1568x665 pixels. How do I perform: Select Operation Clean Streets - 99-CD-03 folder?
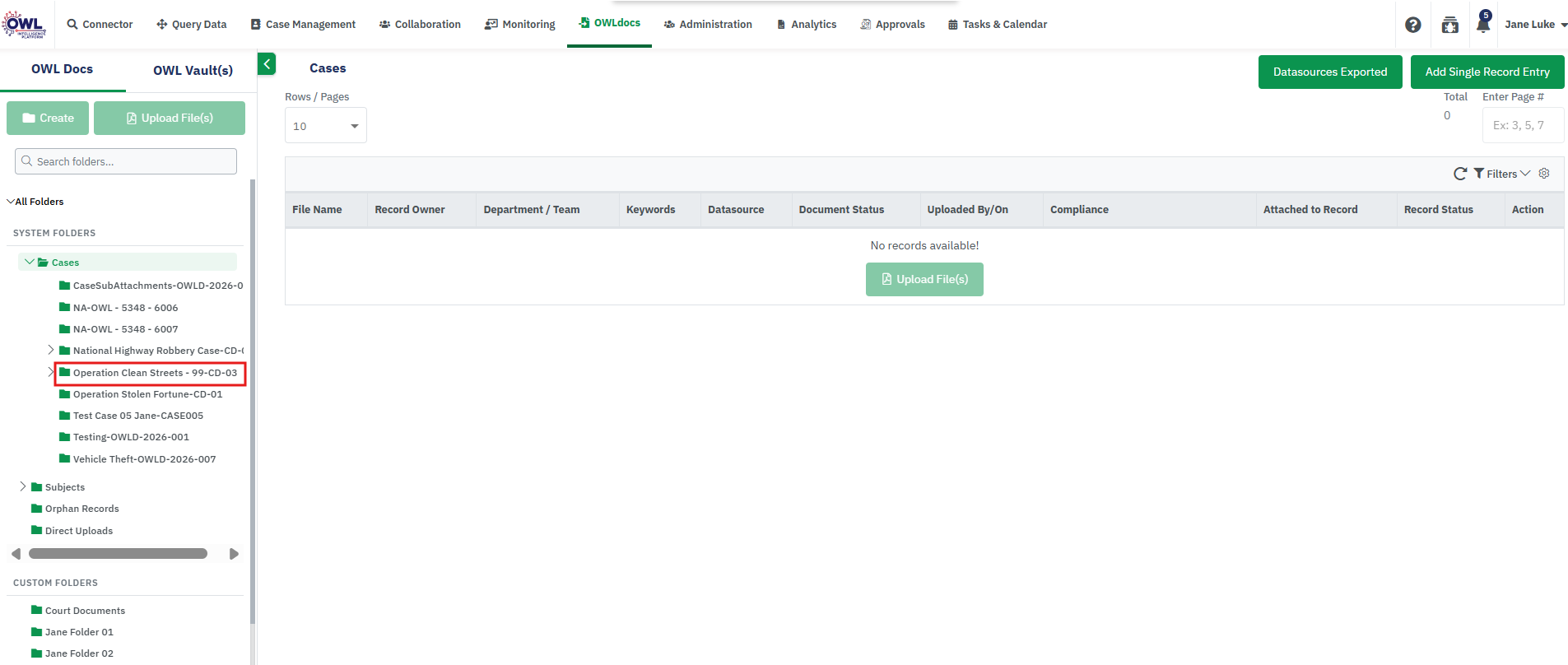tap(150, 373)
